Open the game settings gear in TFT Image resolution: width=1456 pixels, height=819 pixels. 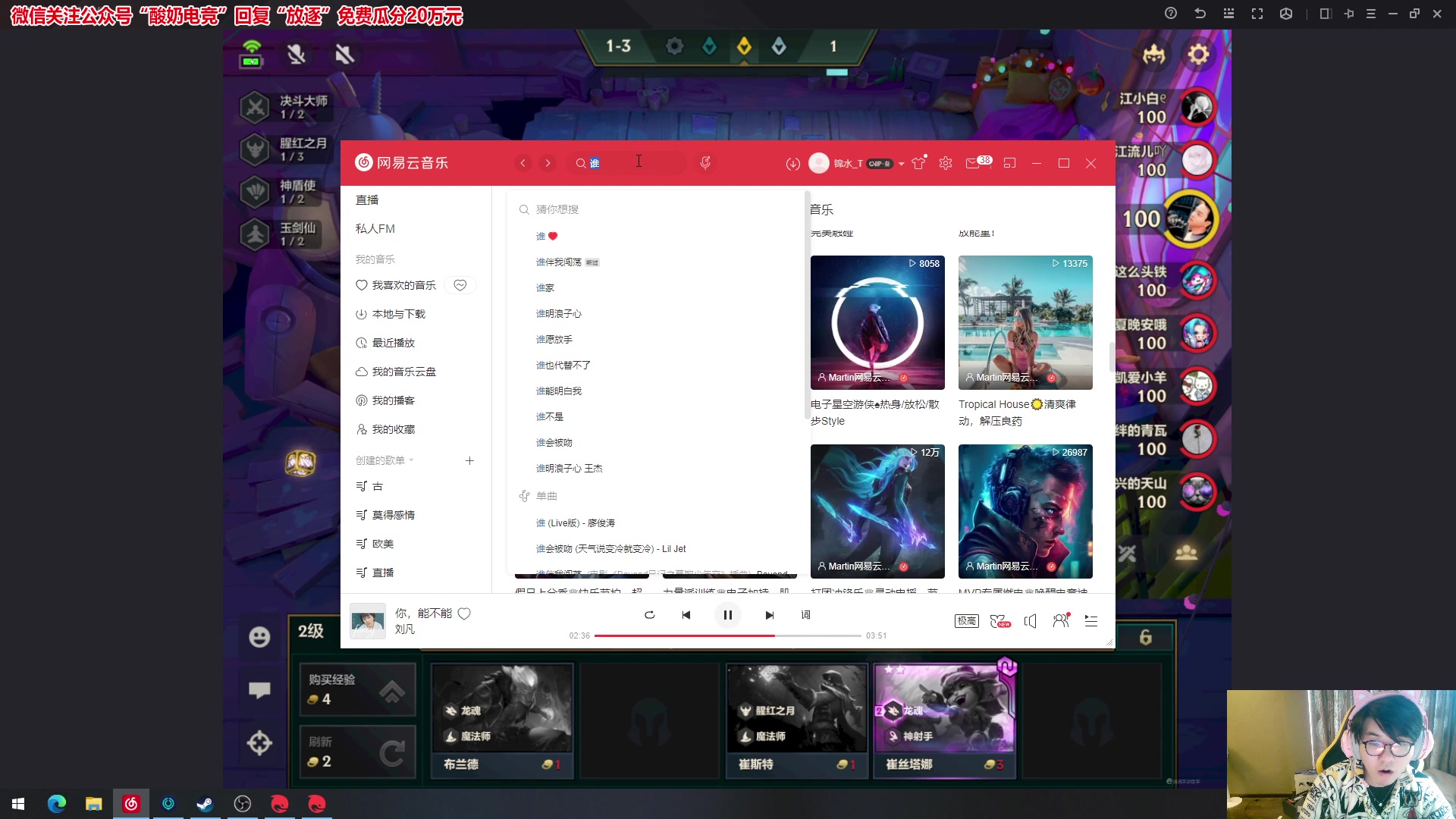pyautogui.click(x=1198, y=55)
